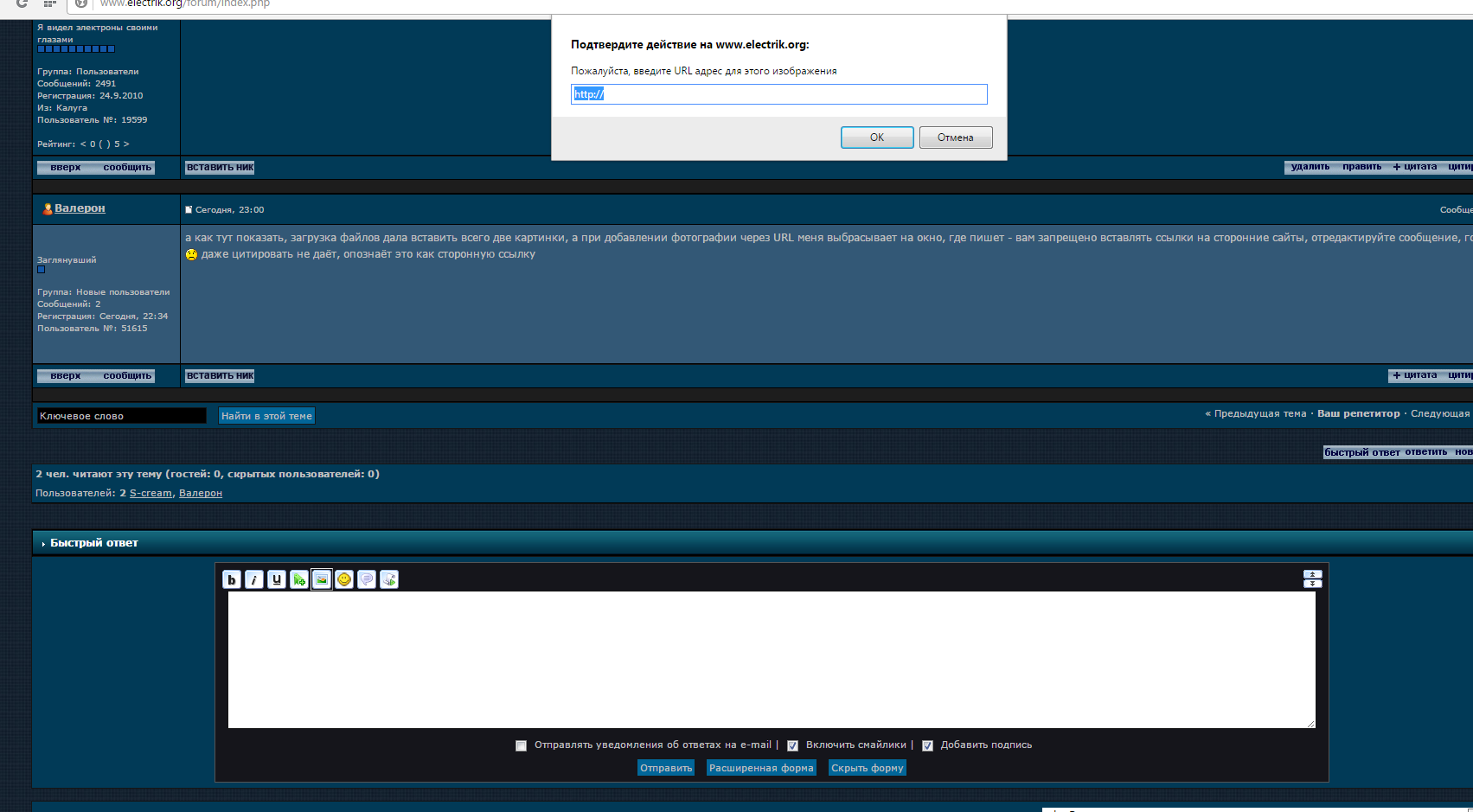Click вставить ник under the first post
The image size is (1473, 812).
220,168
